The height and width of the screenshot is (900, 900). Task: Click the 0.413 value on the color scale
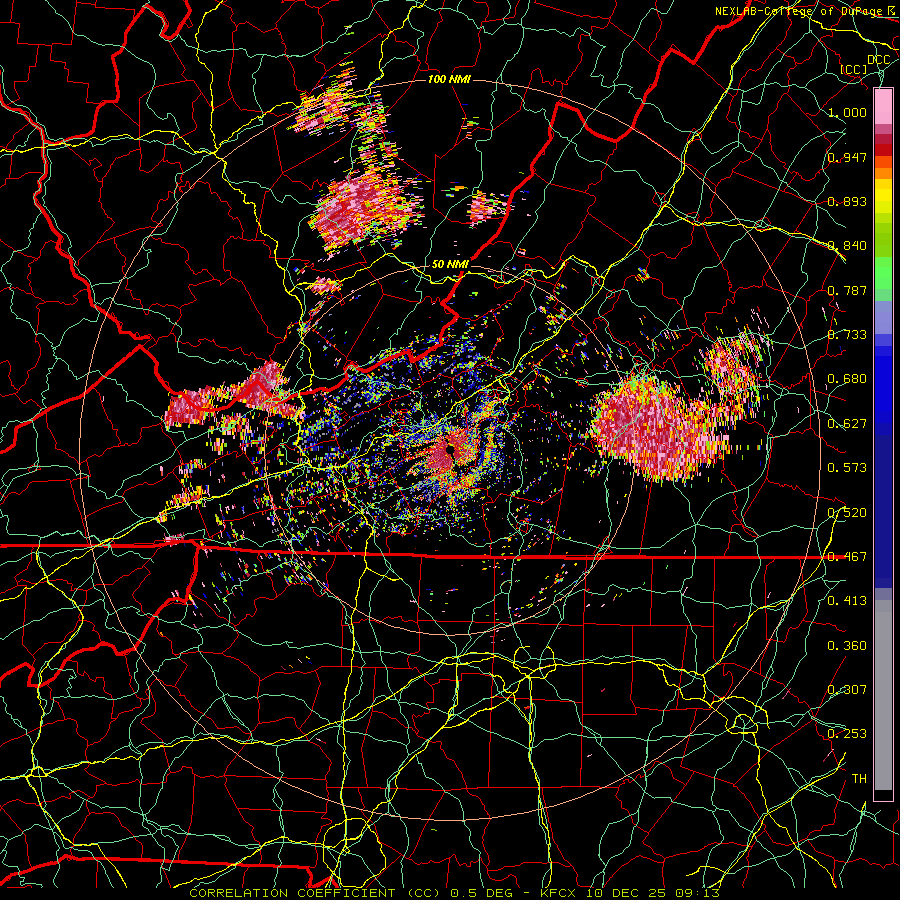[x=847, y=601]
